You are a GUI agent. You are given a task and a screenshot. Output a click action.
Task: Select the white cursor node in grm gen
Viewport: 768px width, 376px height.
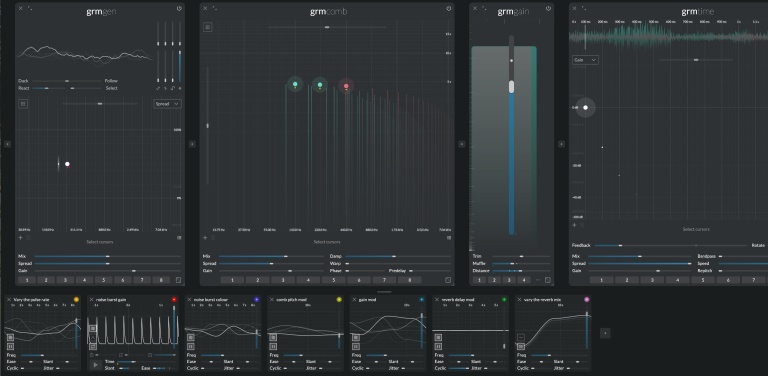coord(67,164)
